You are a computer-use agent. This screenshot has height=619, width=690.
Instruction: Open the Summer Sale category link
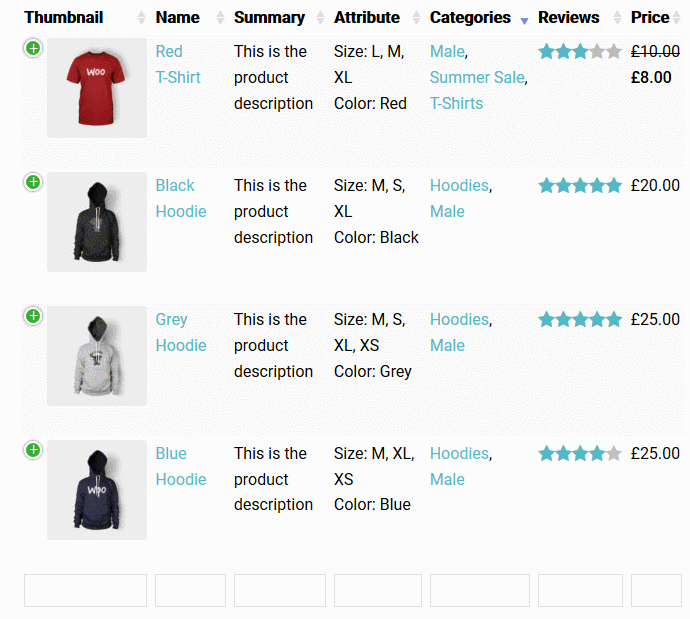coord(477,77)
